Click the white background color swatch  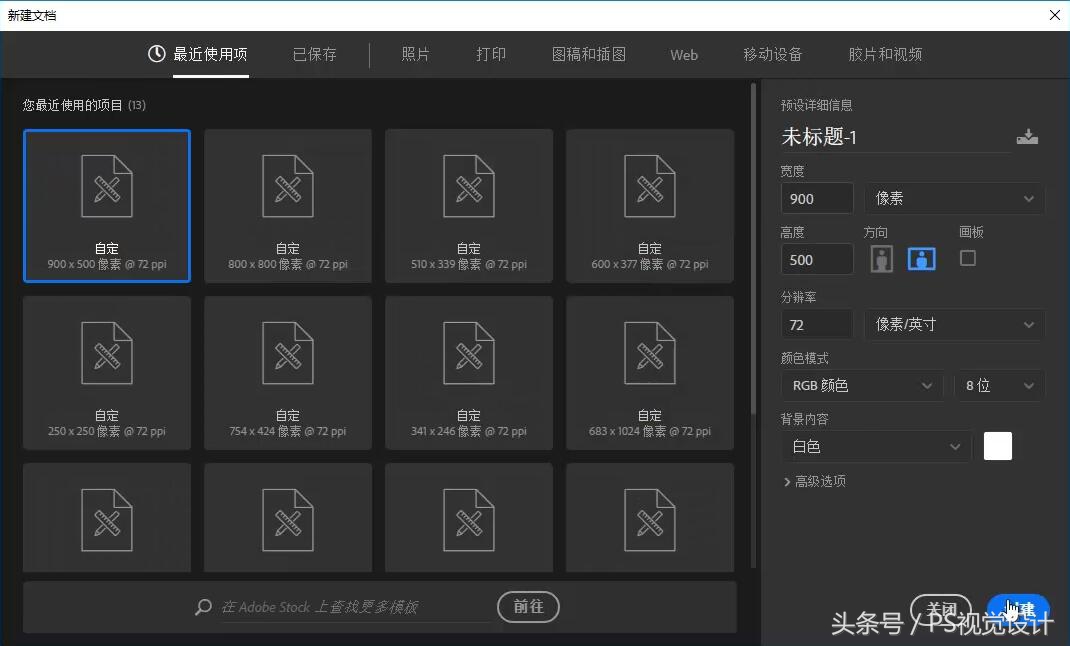[x=997, y=446]
